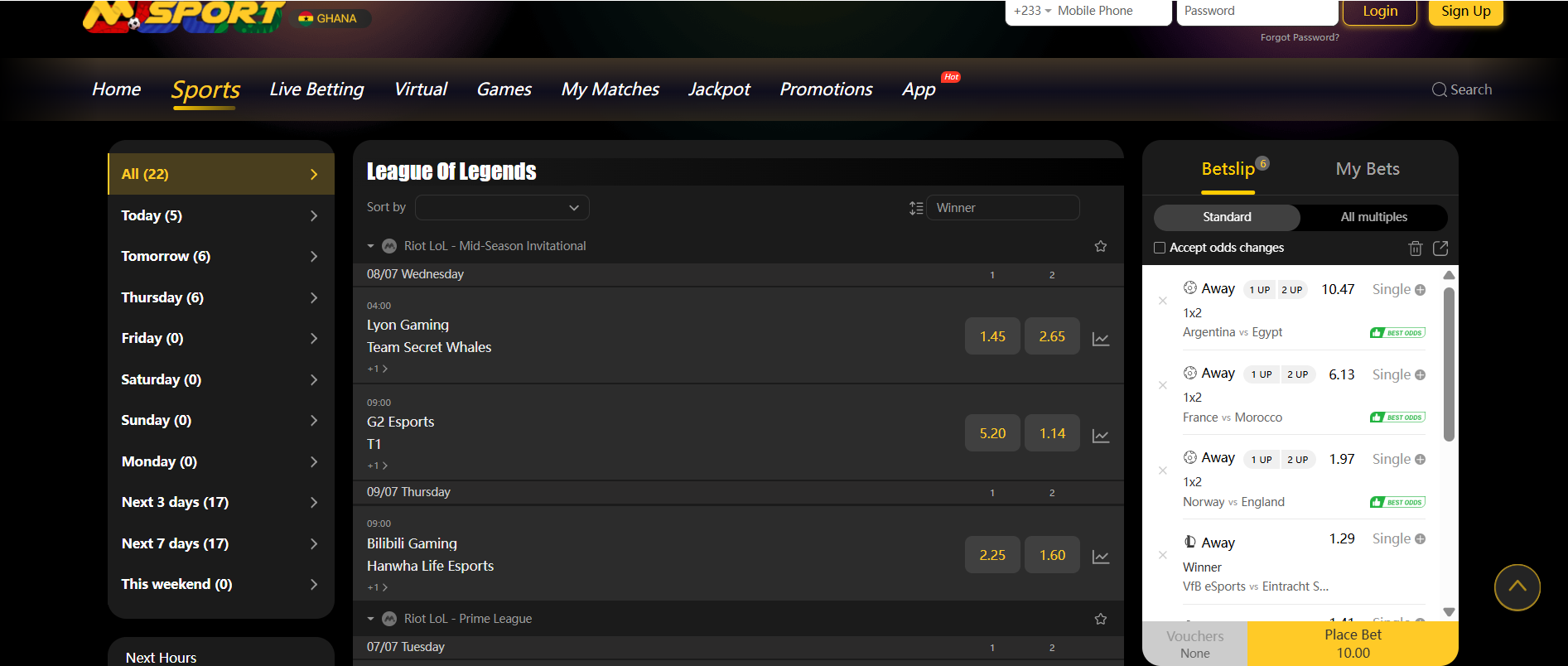Open the Jackpot menu item
This screenshot has width=1568, height=666.
[719, 89]
